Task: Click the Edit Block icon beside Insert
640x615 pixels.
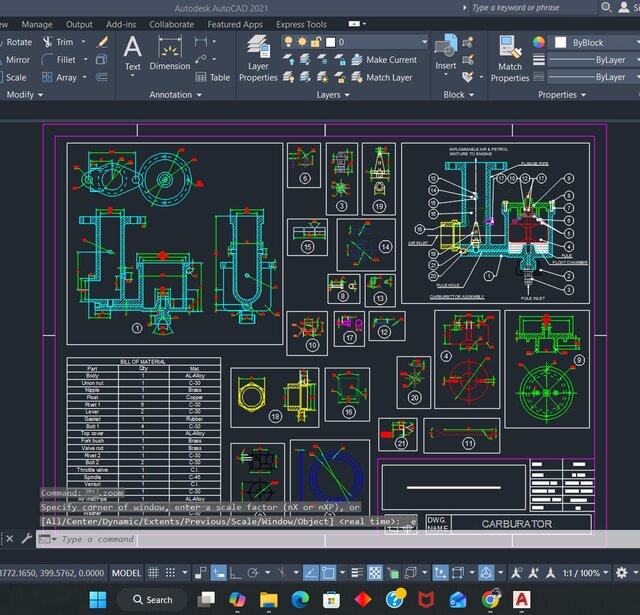Action: (x=468, y=60)
